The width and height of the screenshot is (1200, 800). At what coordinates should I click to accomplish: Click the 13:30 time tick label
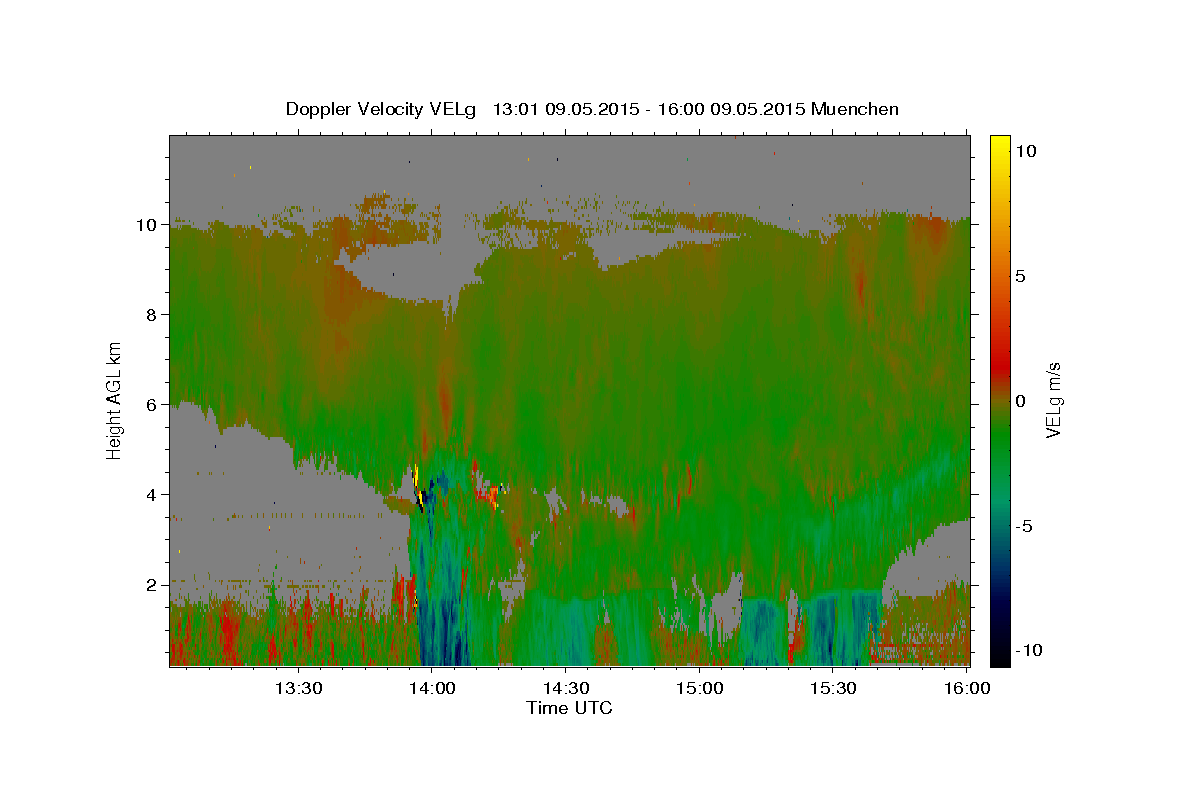[x=298, y=688]
